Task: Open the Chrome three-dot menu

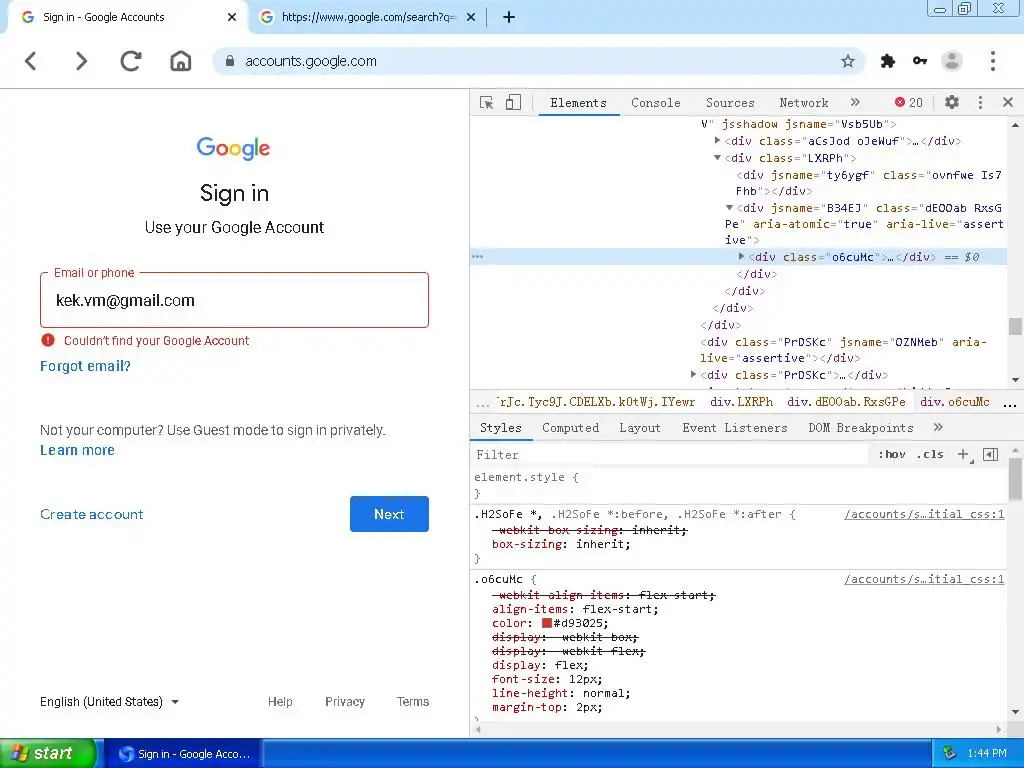Action: tap(993, 61)
